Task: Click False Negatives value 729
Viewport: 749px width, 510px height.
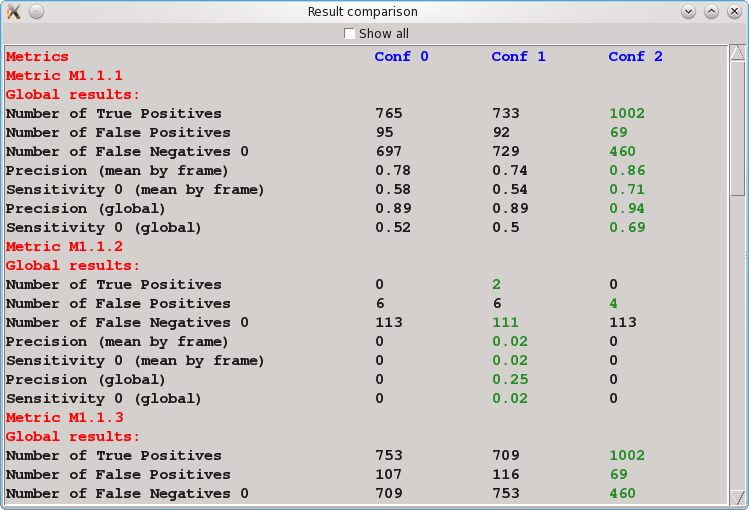Action: pyautogui.click(x=506, y=151)
